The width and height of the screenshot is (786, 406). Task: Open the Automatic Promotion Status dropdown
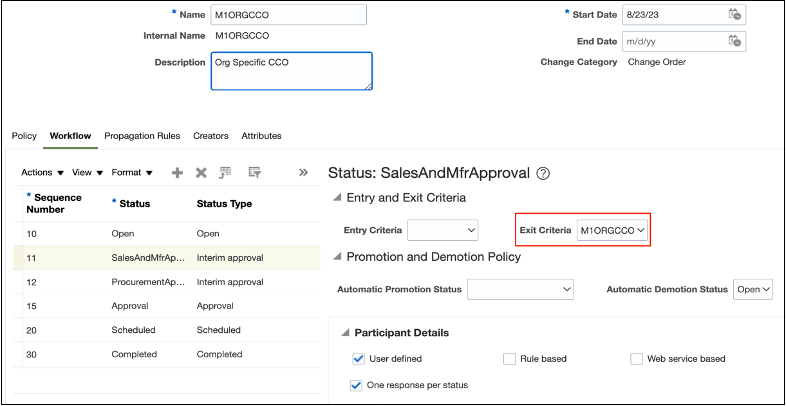pyautogui.click(x=520, y=289)
